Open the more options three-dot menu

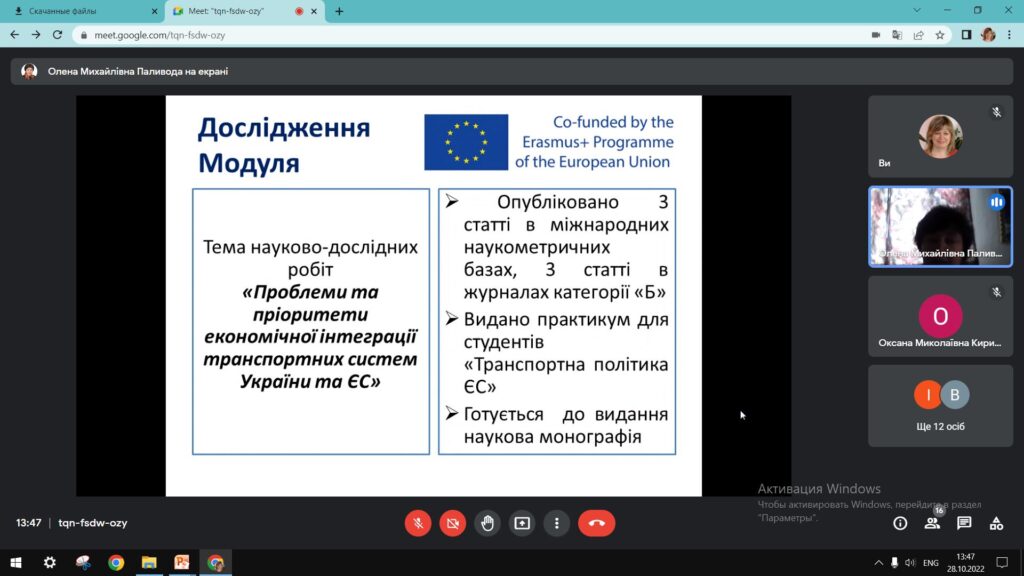tap(557, 523)
